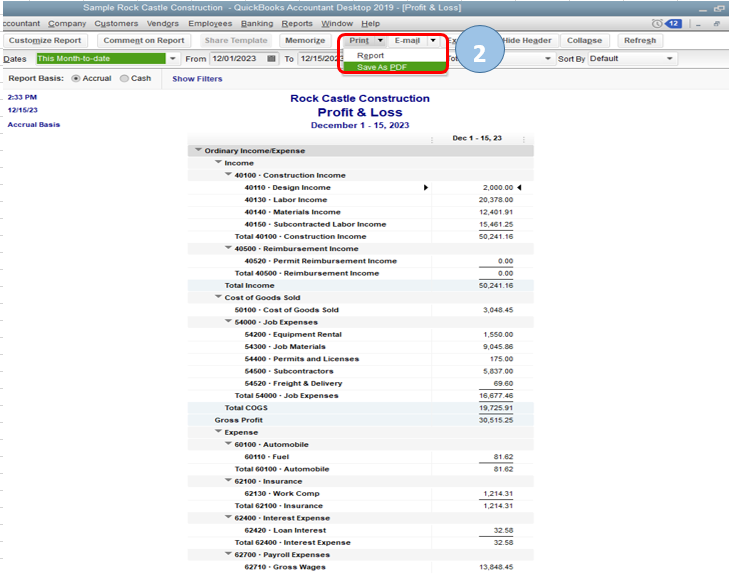Open the Banking menu
This screenshot has height=574, width=729.
click(257, 23)
